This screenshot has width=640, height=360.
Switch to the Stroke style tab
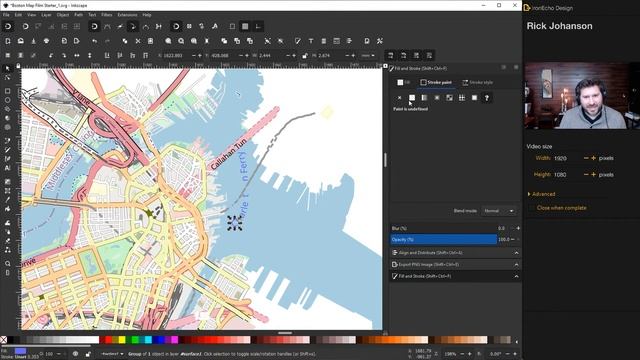(x=477, y=82)
